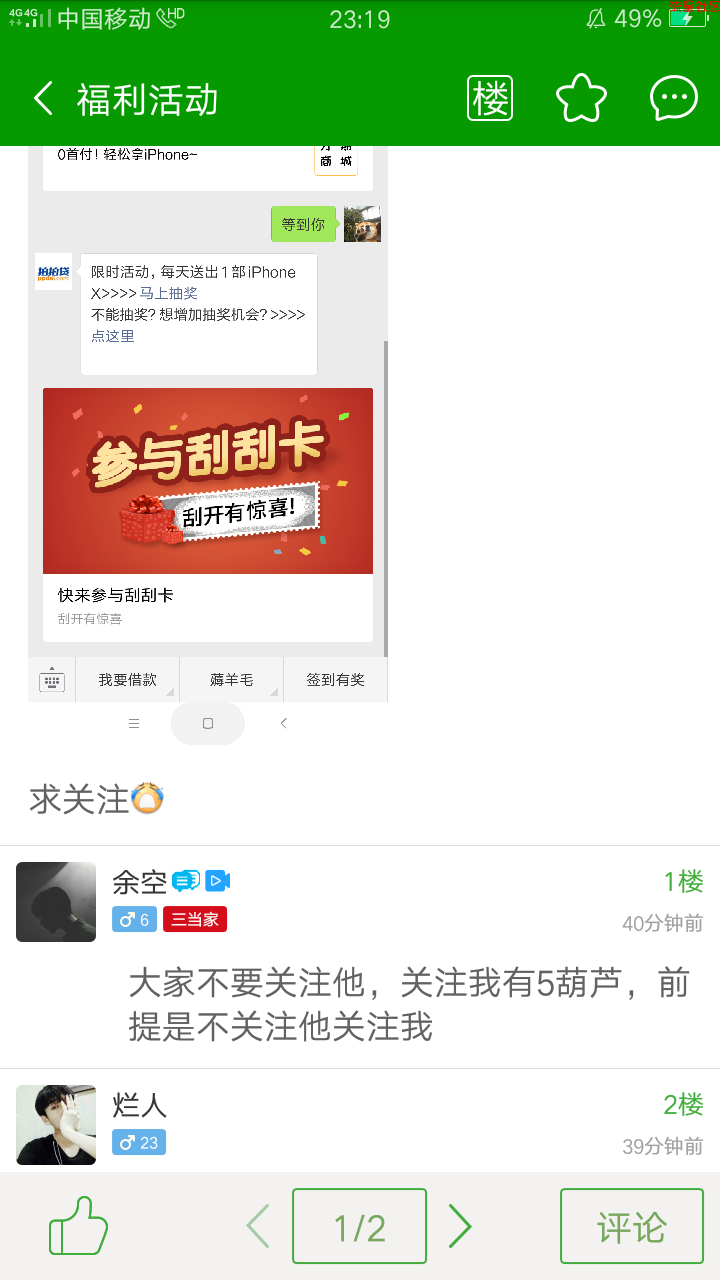Open 余空's profile avatar

point(56,902)
